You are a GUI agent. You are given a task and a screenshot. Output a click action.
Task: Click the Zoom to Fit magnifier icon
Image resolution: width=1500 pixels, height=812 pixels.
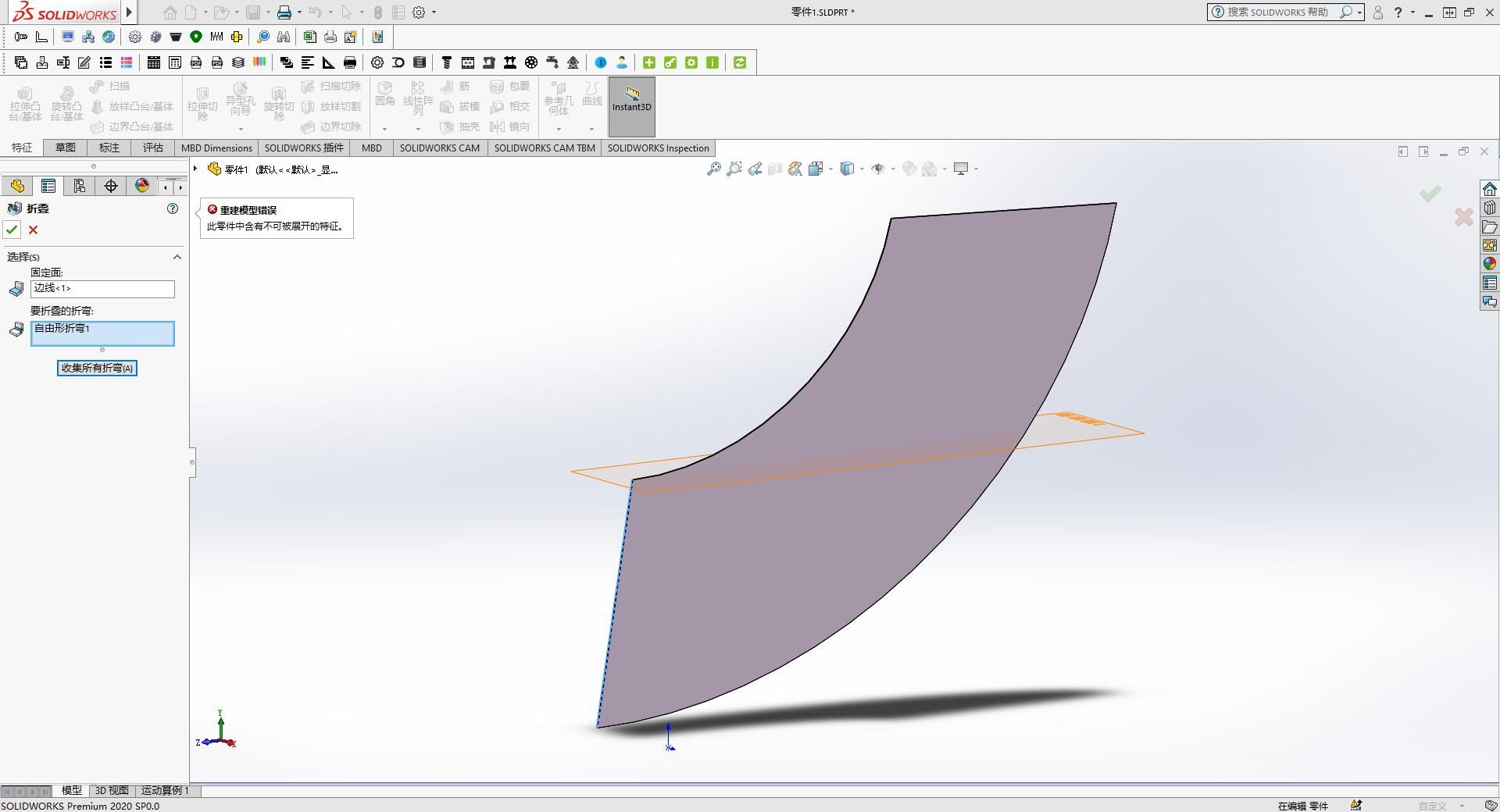(714, 169)
